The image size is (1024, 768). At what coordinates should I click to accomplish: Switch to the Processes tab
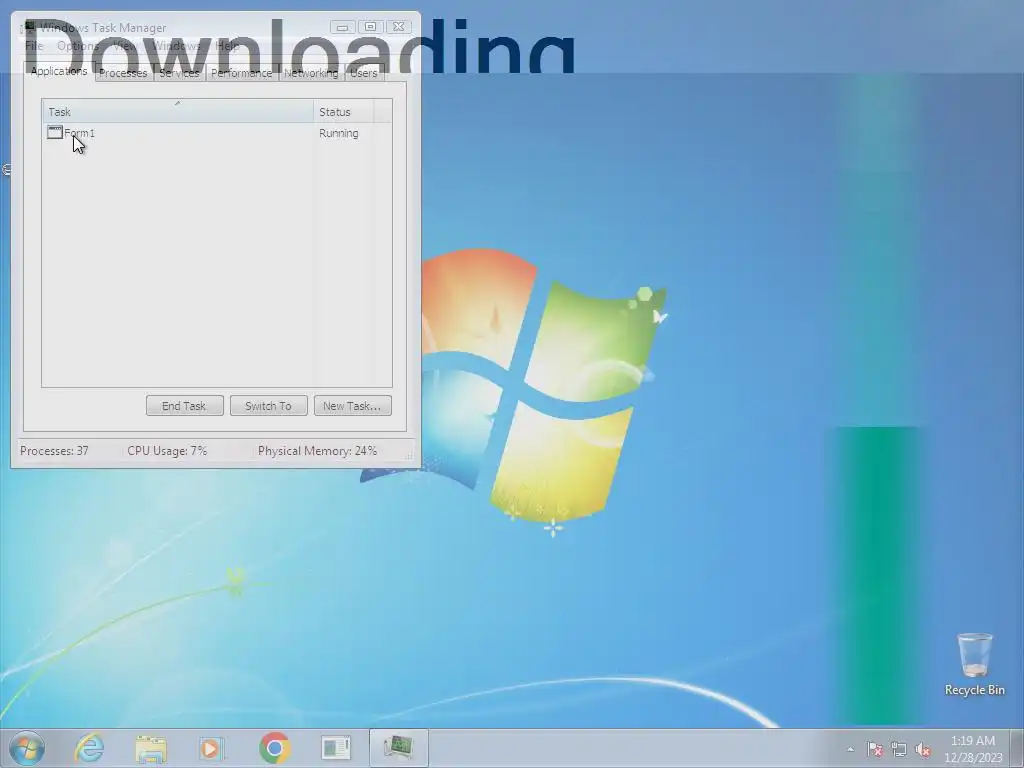pyautogui.click(x=123, y=73)
